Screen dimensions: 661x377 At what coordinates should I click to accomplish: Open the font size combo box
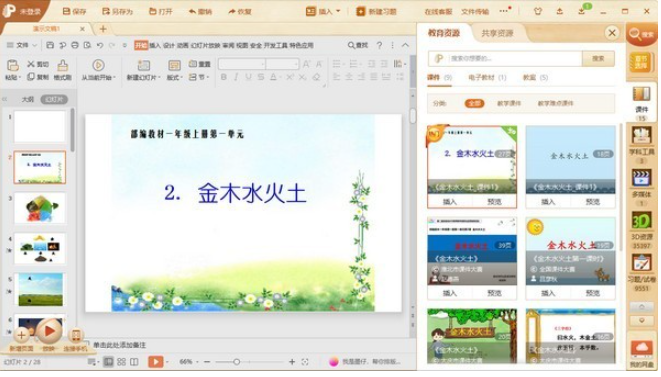click(x=282, y=64)
